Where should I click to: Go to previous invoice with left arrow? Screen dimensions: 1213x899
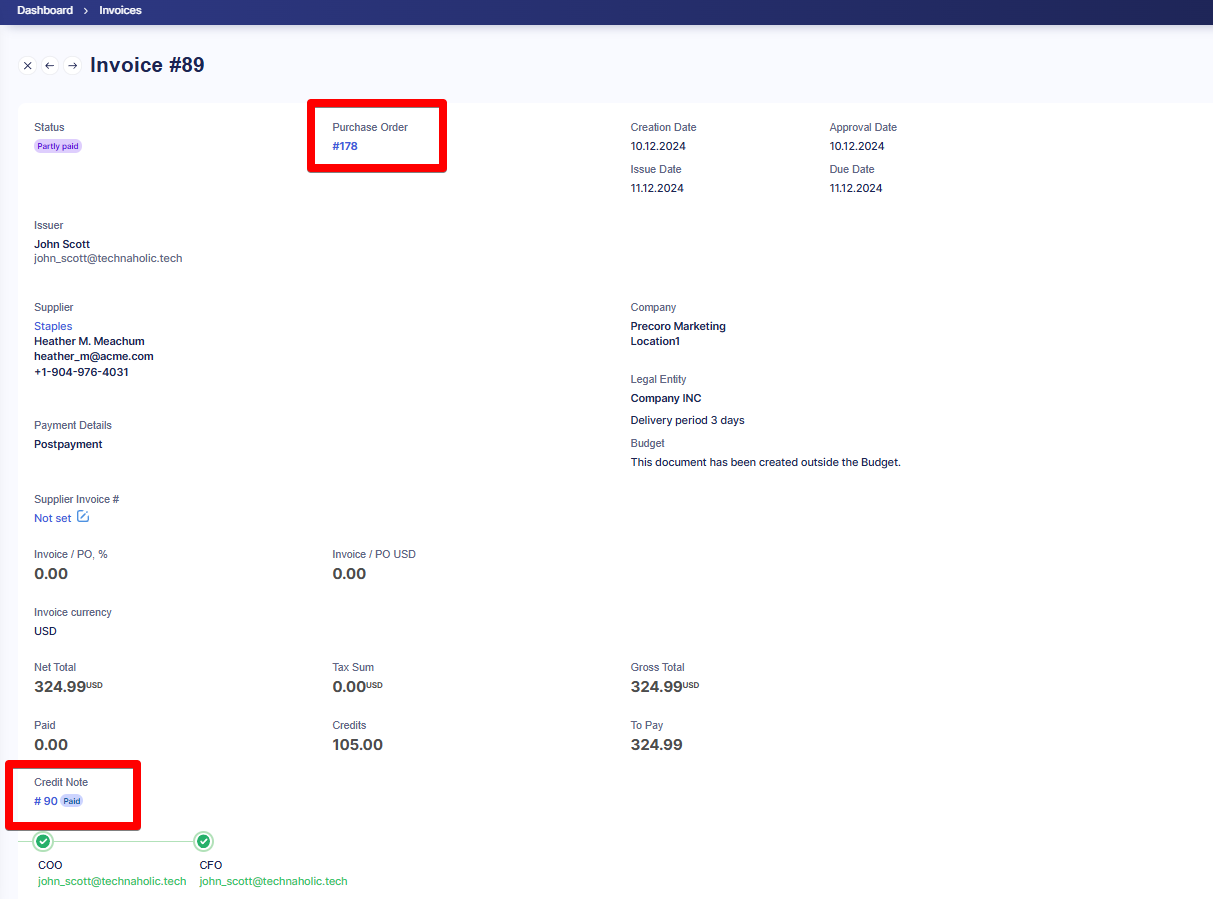click(50, 66)
